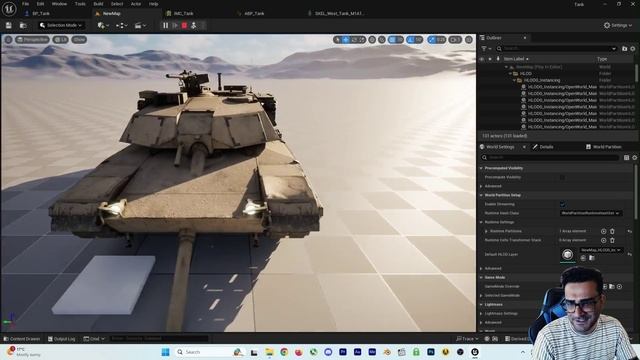Toggle world/local coordinate space icon
The width and height of the screenshot is (640, 360).
click(x=372, y=40)
